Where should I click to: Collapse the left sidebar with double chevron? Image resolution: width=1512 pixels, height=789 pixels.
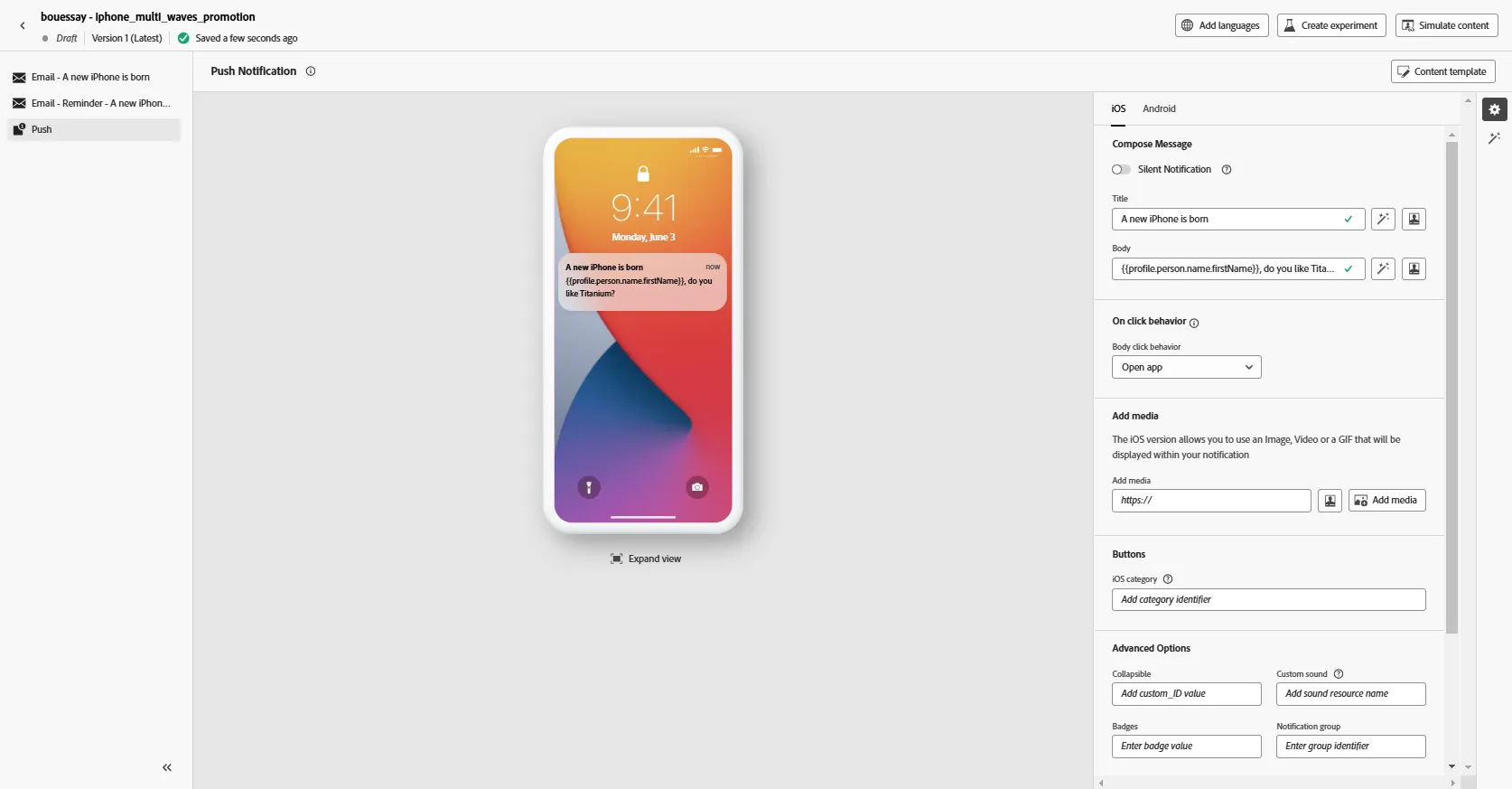167,768
